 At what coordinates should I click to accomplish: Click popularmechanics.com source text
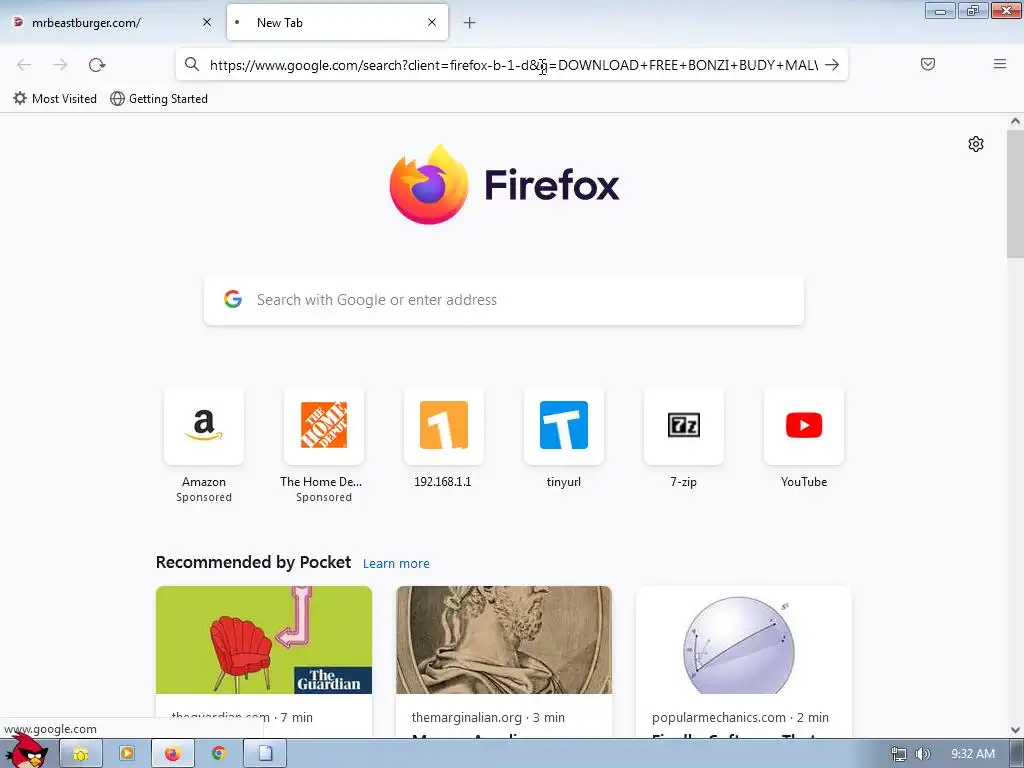[x=718, y=717]
